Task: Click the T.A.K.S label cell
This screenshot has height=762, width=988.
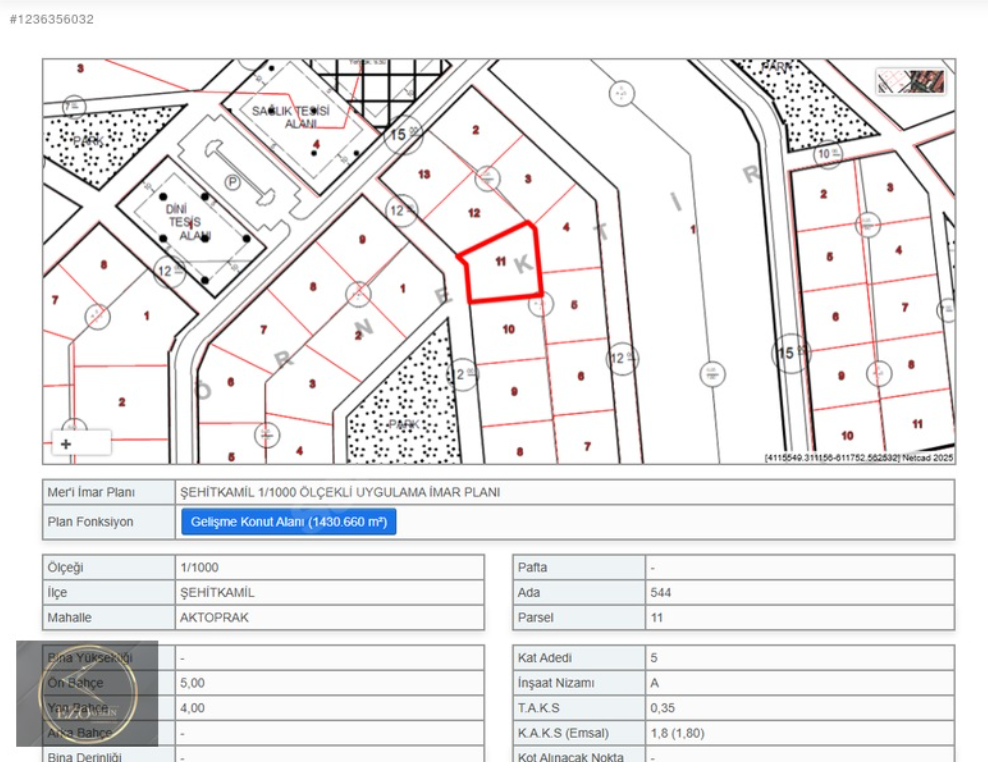Action: 579,708
